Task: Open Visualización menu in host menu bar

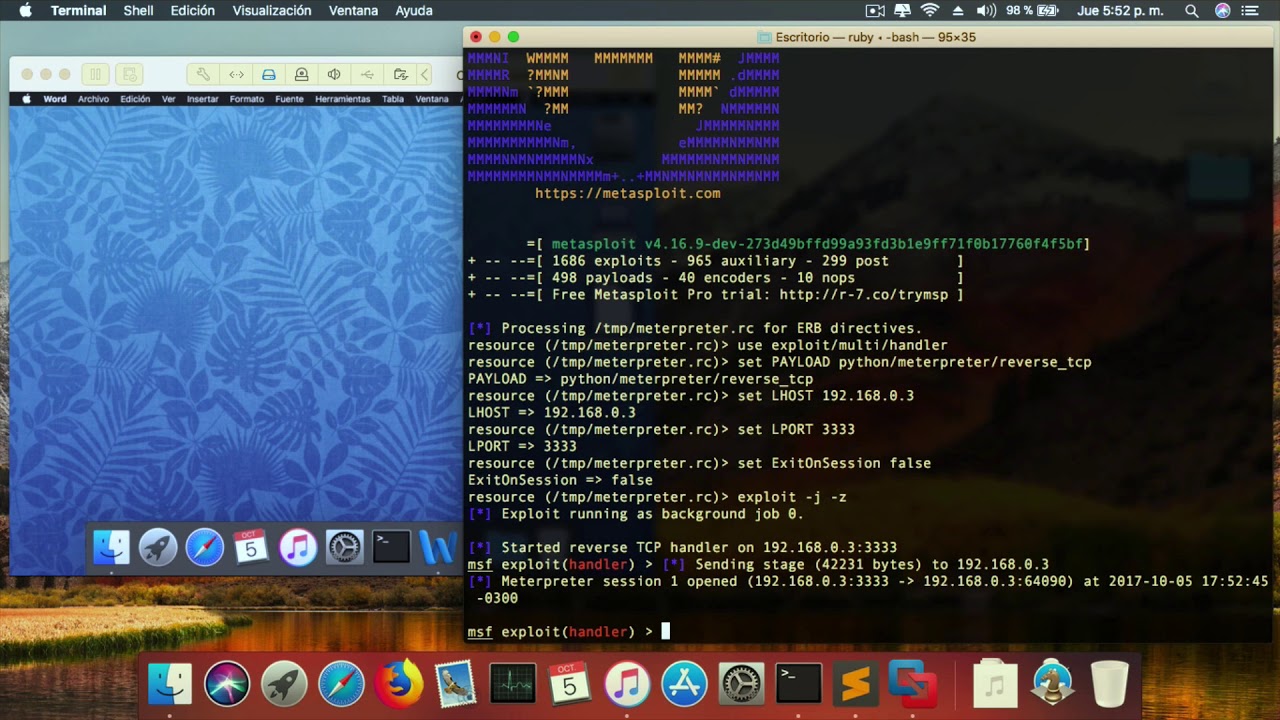Action: click(272, 11)
